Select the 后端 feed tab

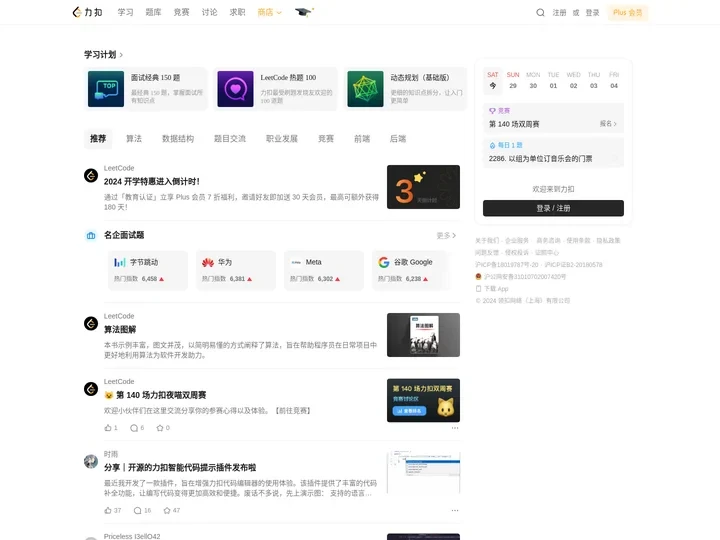coord(398,139)
